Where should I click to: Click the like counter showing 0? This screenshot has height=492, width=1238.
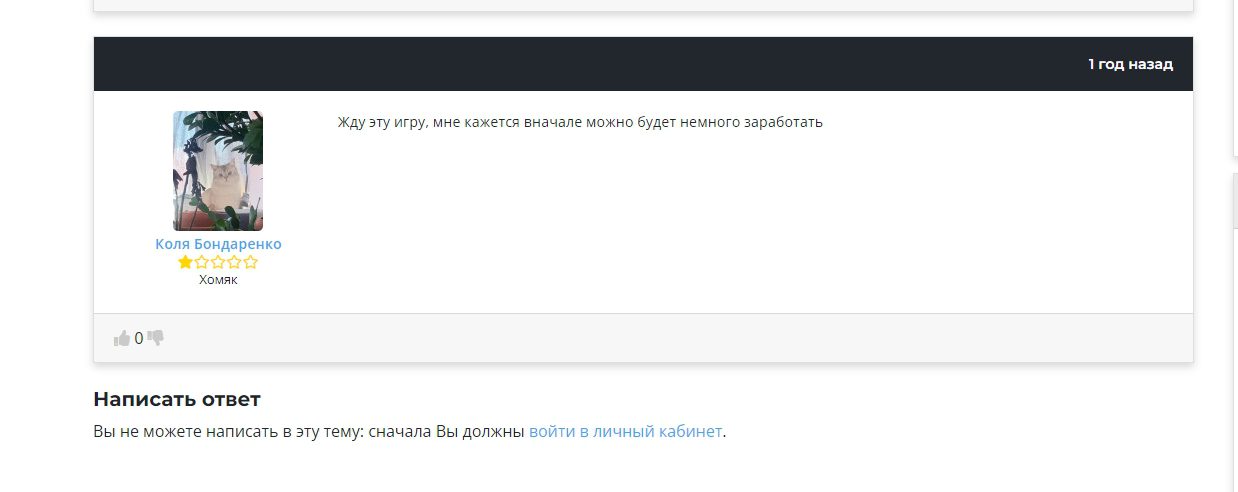[139, 338]
